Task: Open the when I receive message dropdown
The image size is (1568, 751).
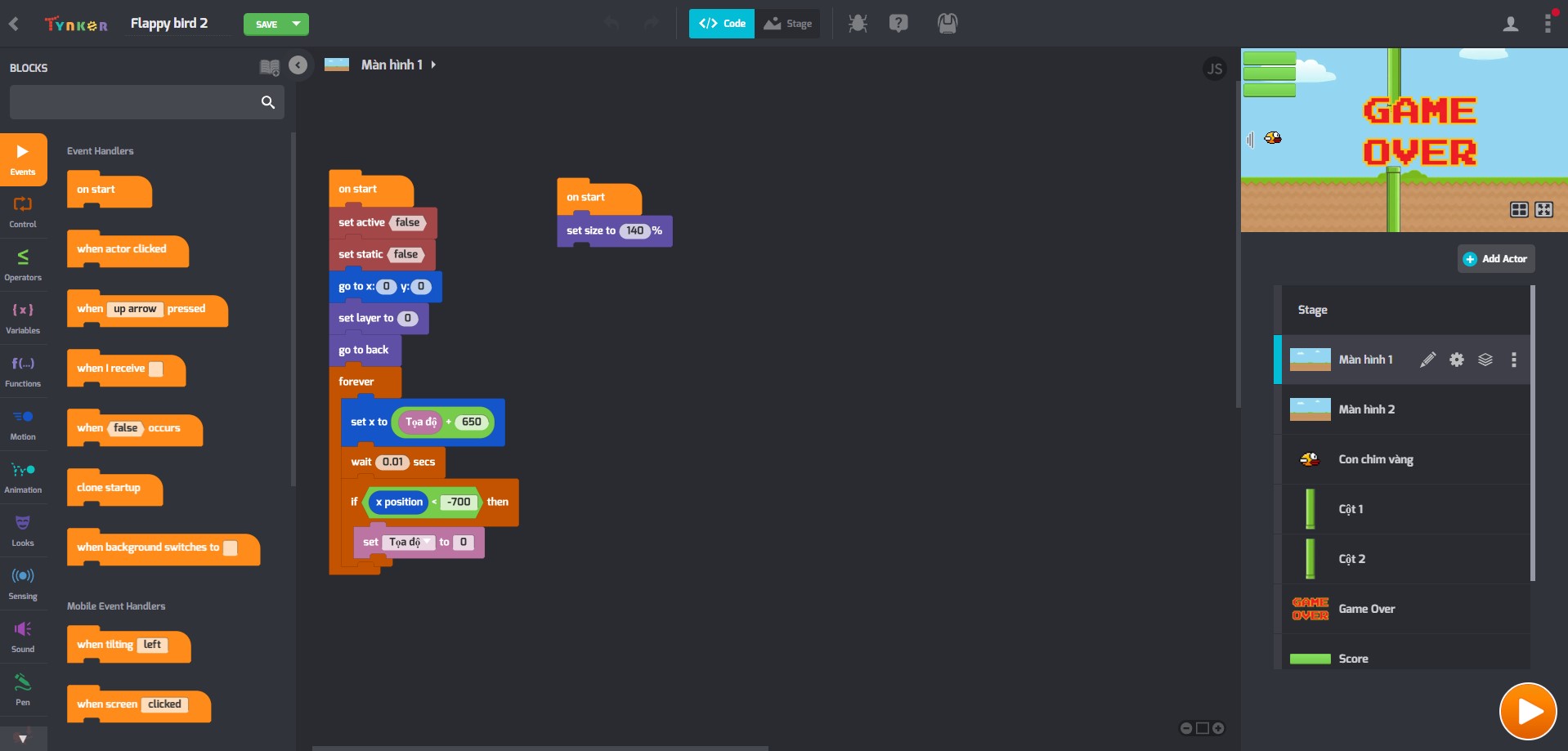Action: [x=156, y=369]
